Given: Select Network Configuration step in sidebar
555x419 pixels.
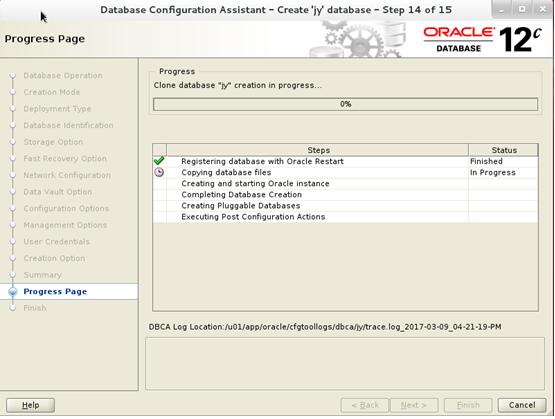Looking at the screenshot, I should click(x=67, y=175).
